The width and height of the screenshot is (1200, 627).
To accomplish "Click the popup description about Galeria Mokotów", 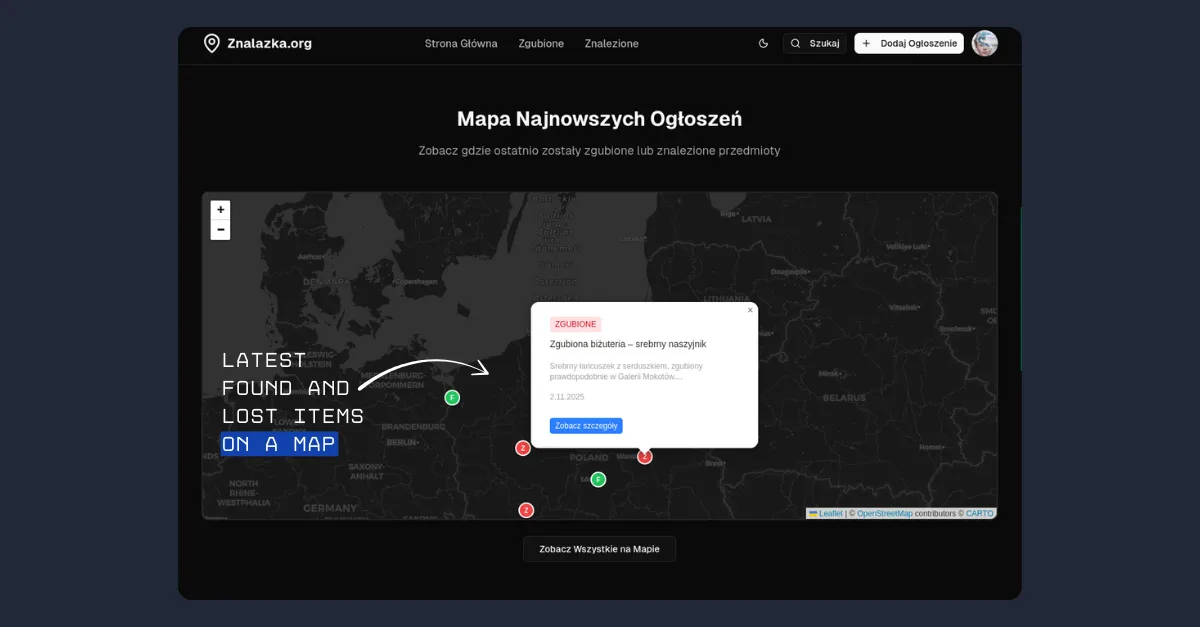I will tap(626, 371).
